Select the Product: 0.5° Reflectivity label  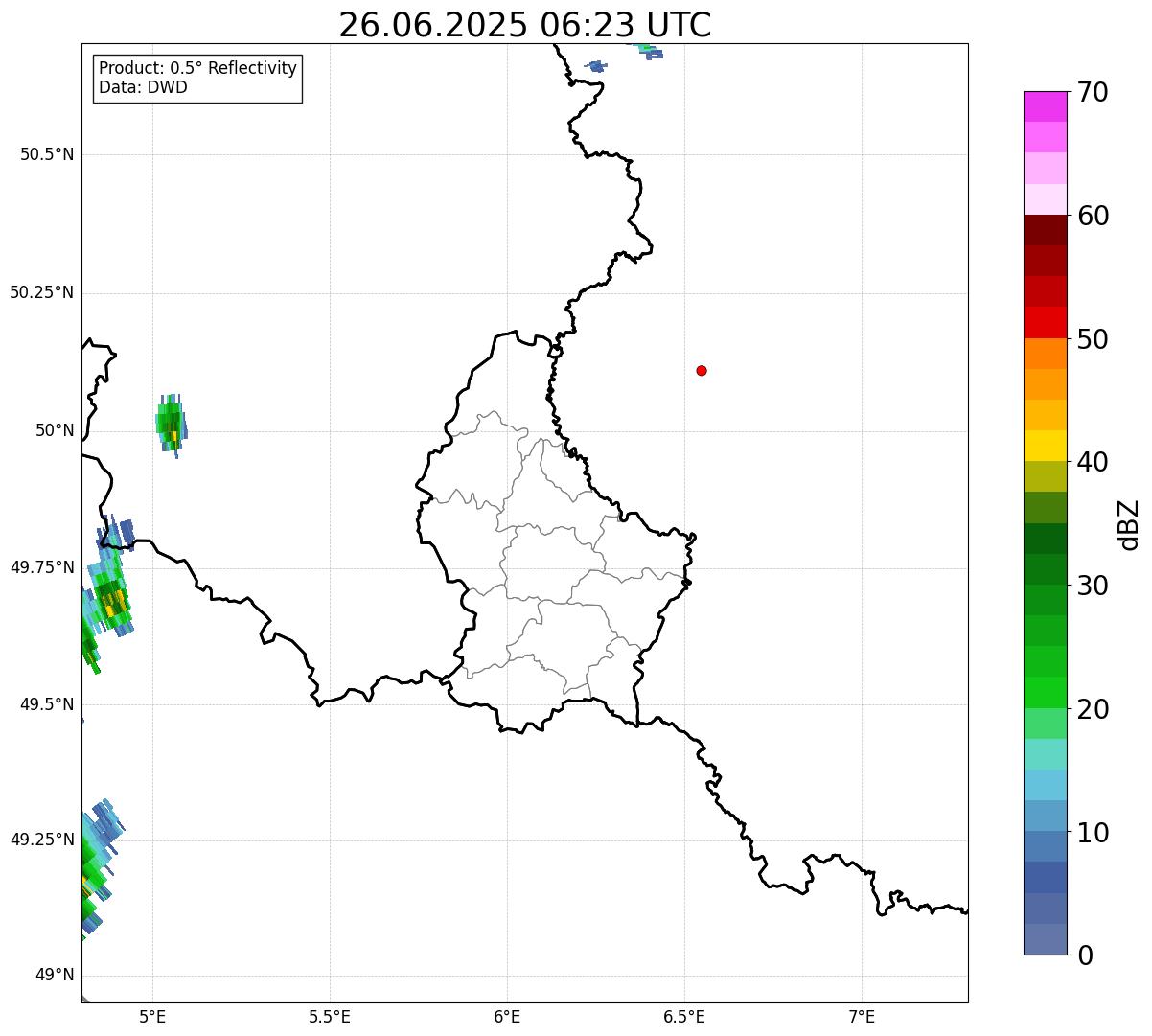point(197,69)
